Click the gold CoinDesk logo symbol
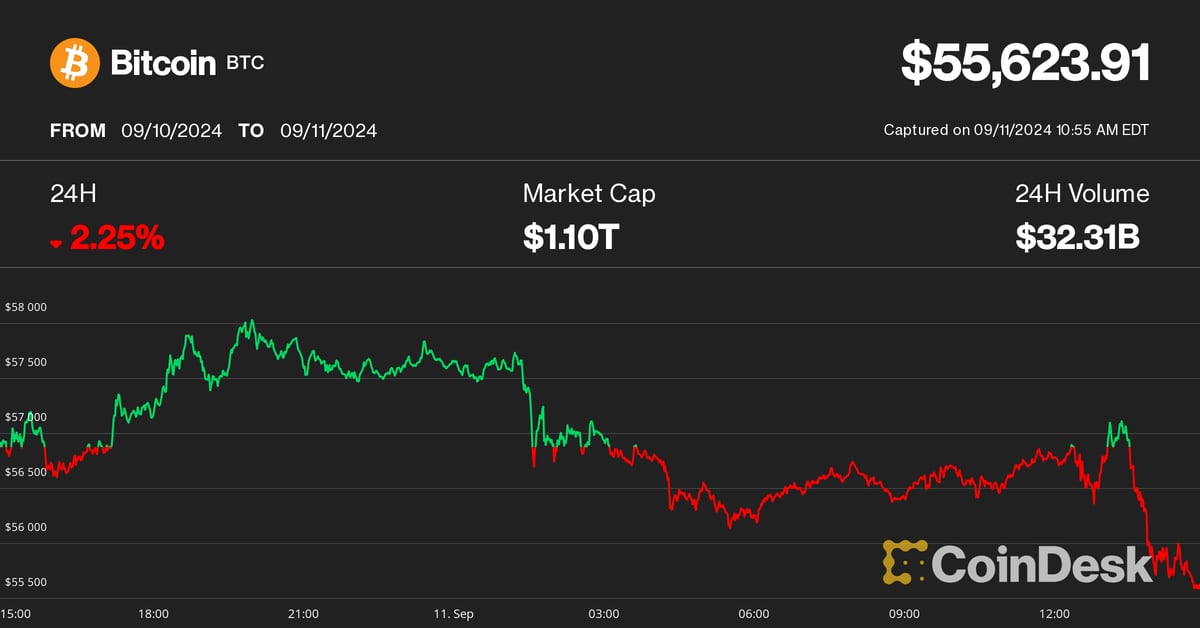This screenshot has height=628, width=1200. point(903,563)
